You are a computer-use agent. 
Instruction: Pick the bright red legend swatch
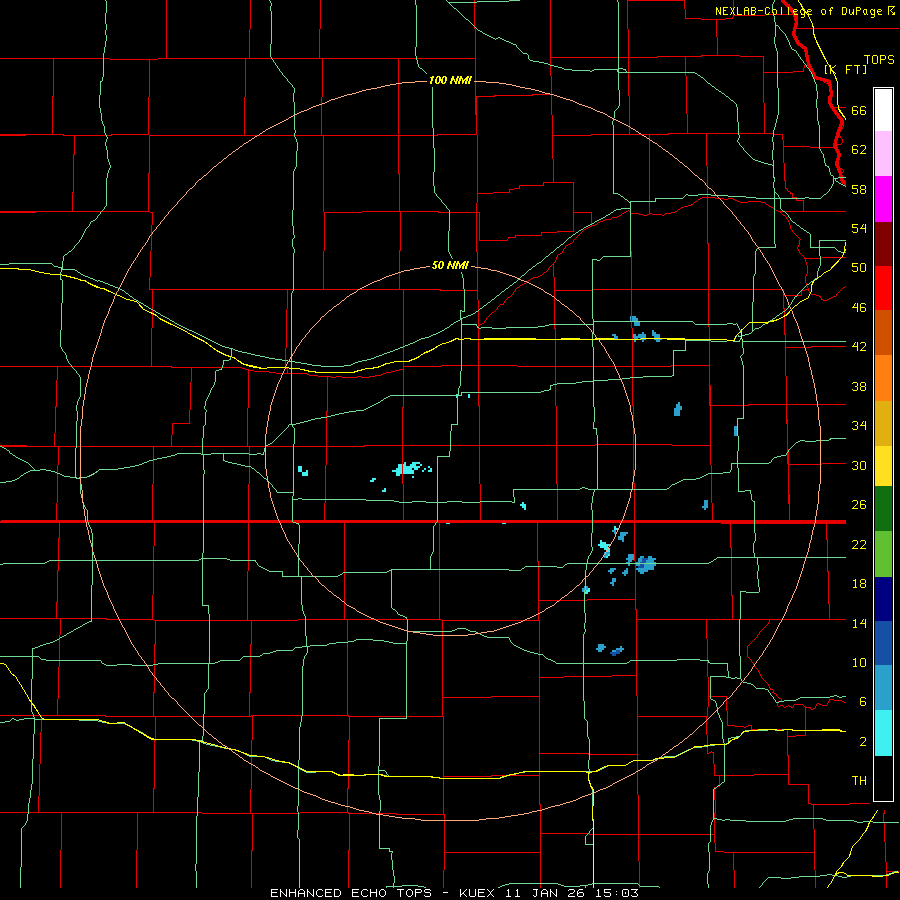pyautogui.click(x=883, y=288)
